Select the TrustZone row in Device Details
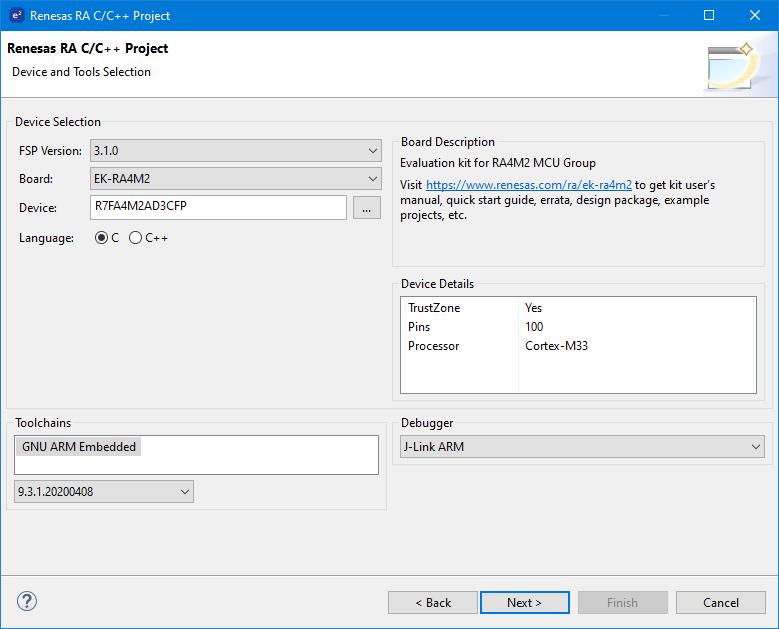The width and height of the screenshot is (779, 629). pos(434,308)
